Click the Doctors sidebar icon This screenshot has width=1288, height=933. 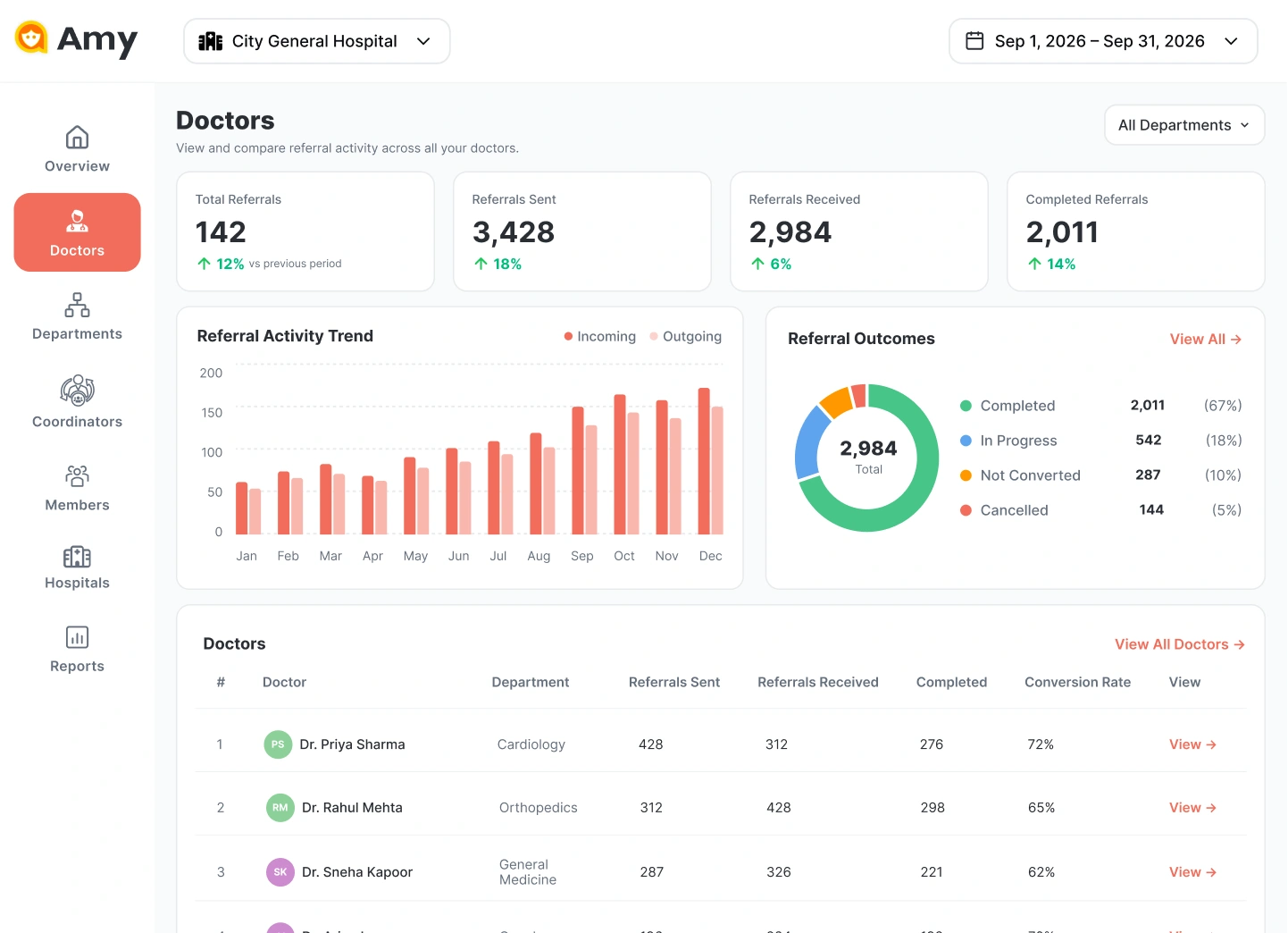tap(77, 221)
